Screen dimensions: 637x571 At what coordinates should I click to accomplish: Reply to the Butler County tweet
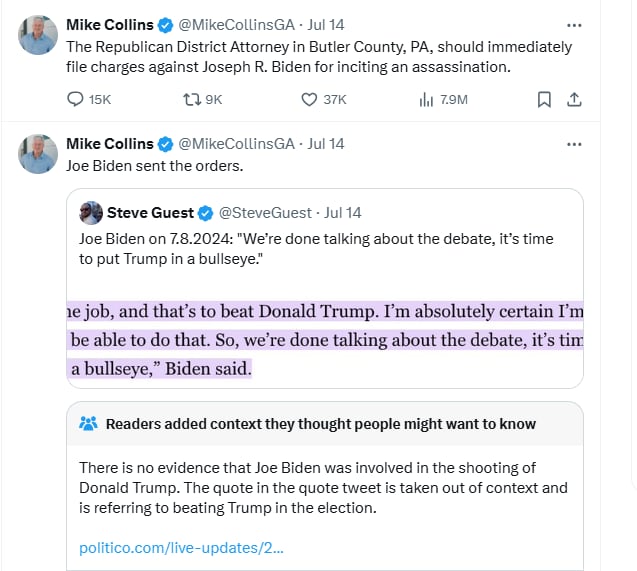pos(76,99)
